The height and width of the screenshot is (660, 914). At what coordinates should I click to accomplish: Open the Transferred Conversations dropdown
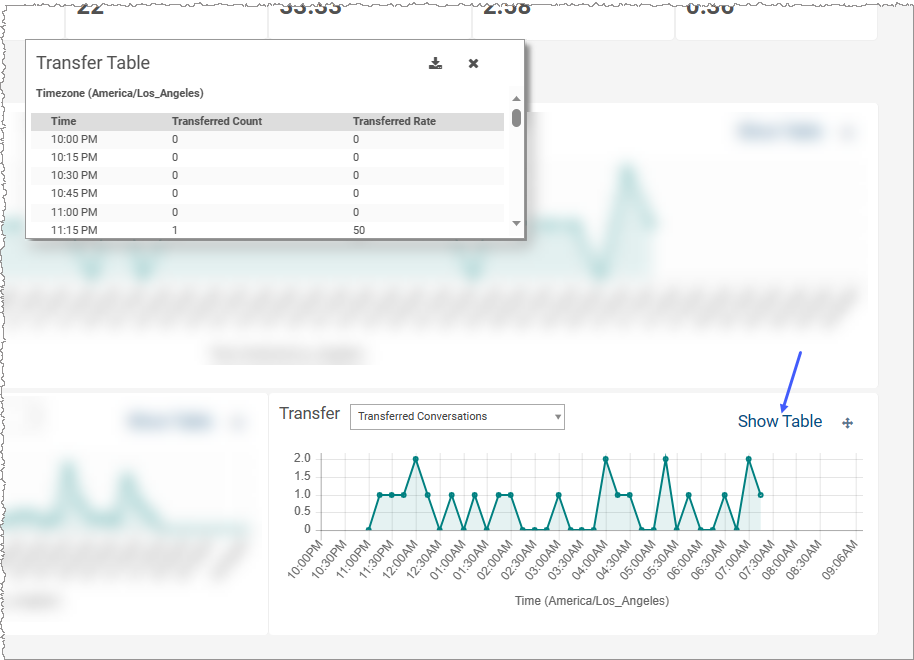[x=457, y=417]
